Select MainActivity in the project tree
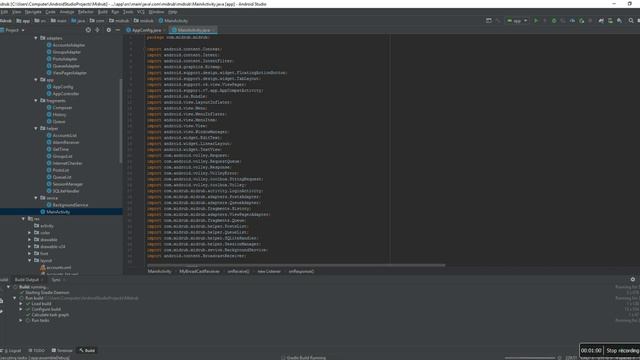This screenshot has width=640, height=360. [x=55, y=211]
